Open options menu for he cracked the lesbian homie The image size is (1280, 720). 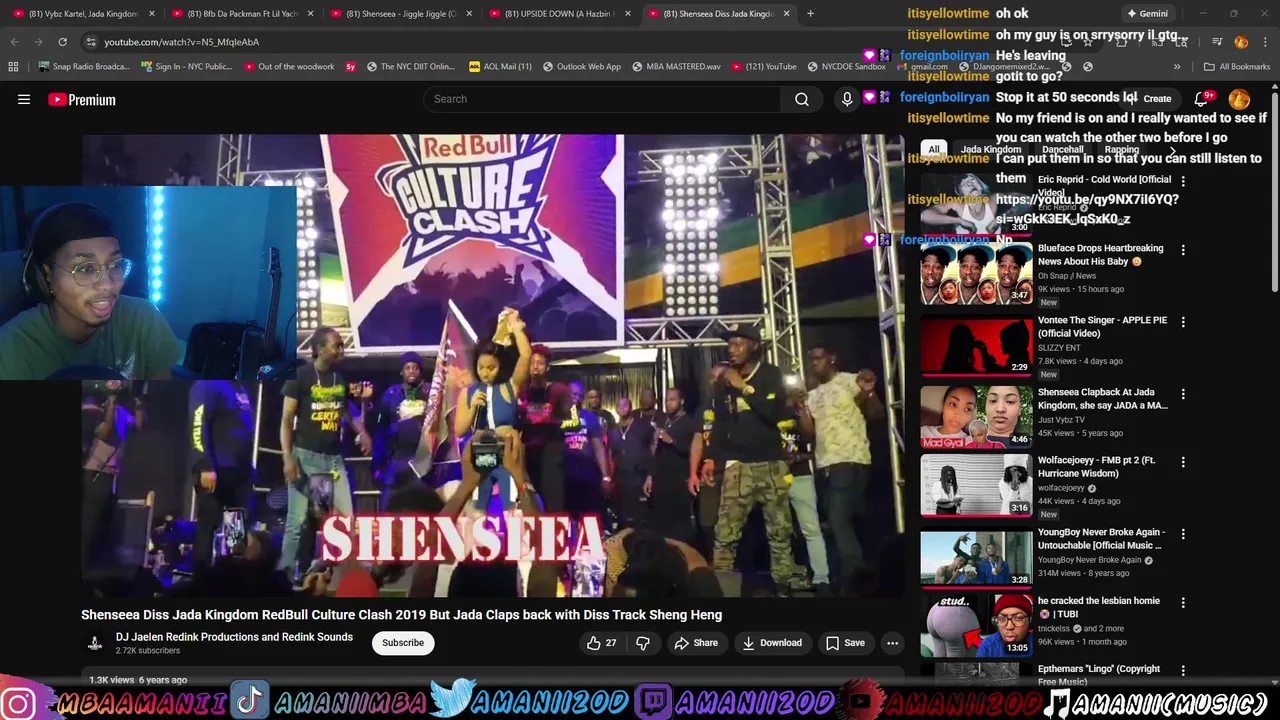(x=1183, y=603)
